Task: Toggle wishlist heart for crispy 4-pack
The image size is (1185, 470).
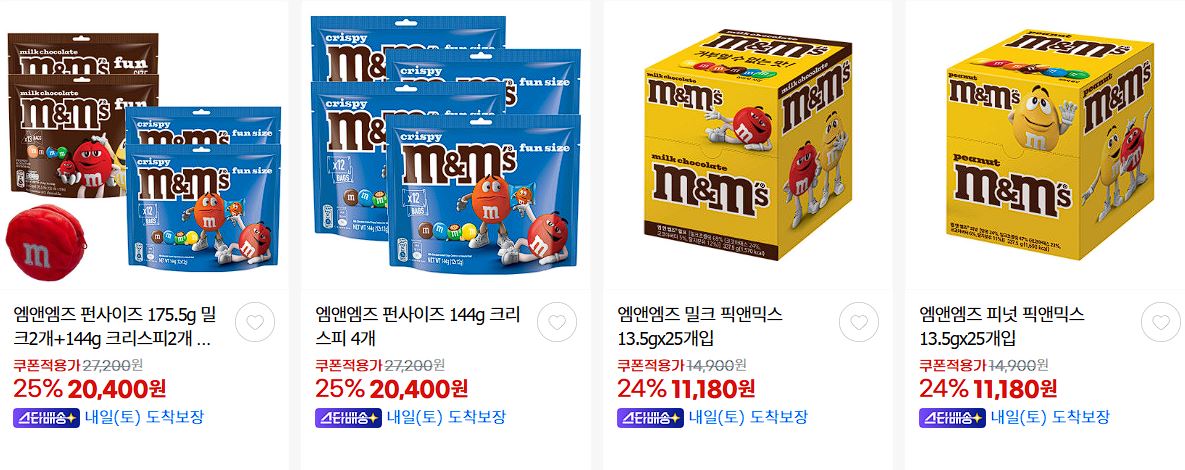Action: [557, 323]
